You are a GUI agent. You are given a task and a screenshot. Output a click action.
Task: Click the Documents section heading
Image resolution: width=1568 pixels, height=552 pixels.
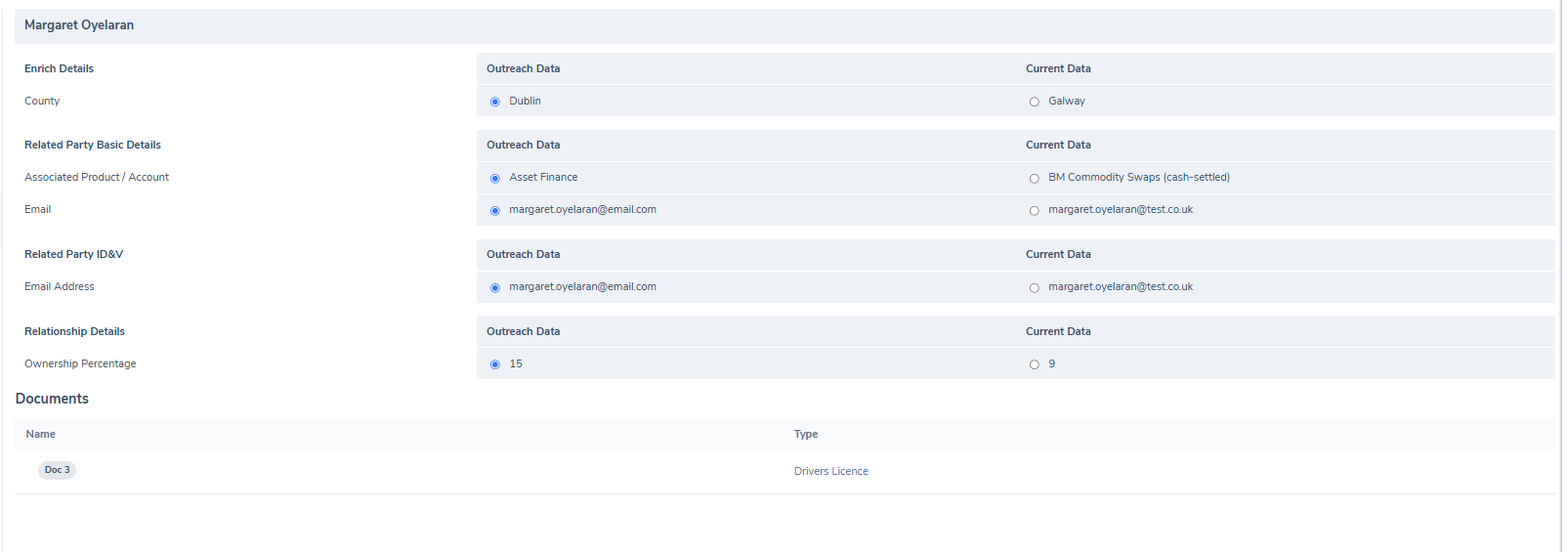point(52,399)
